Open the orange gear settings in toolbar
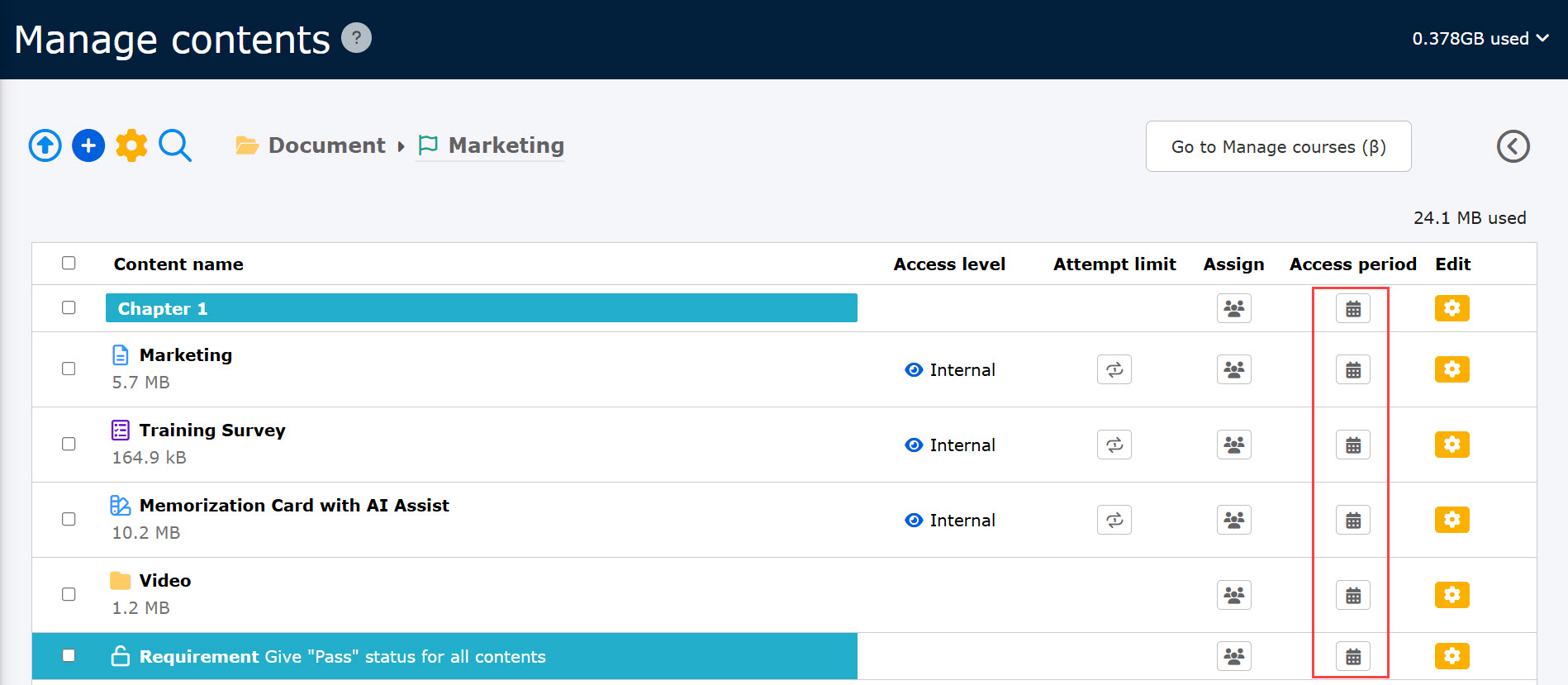Screen dimensions: 1568x685 (131, 146)
